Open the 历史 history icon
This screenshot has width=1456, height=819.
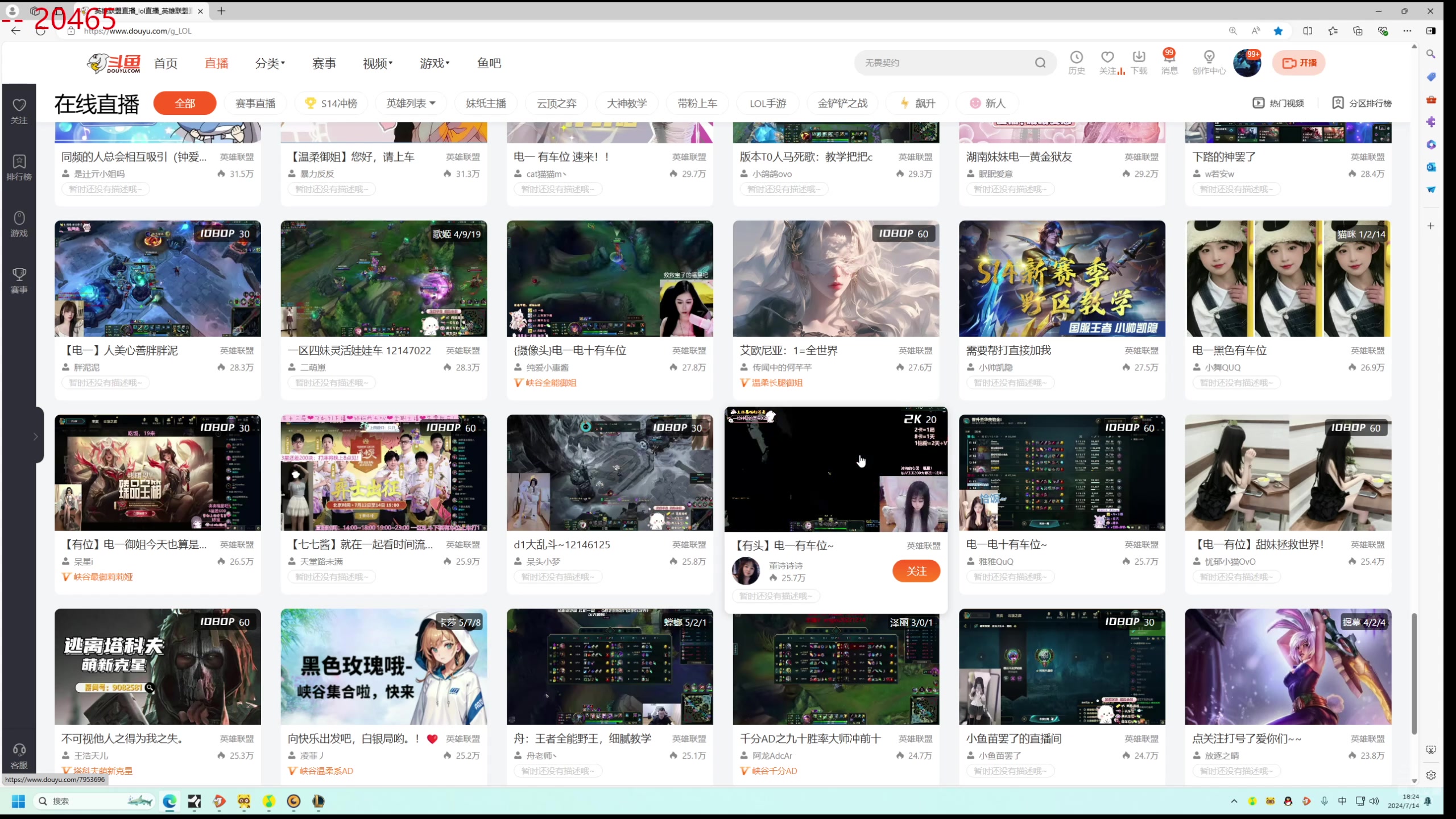[1076, 63]
